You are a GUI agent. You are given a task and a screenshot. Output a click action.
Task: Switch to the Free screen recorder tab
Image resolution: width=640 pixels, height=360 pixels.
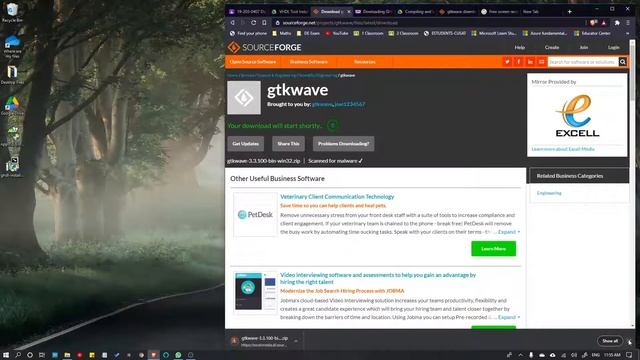coord(500,11)
